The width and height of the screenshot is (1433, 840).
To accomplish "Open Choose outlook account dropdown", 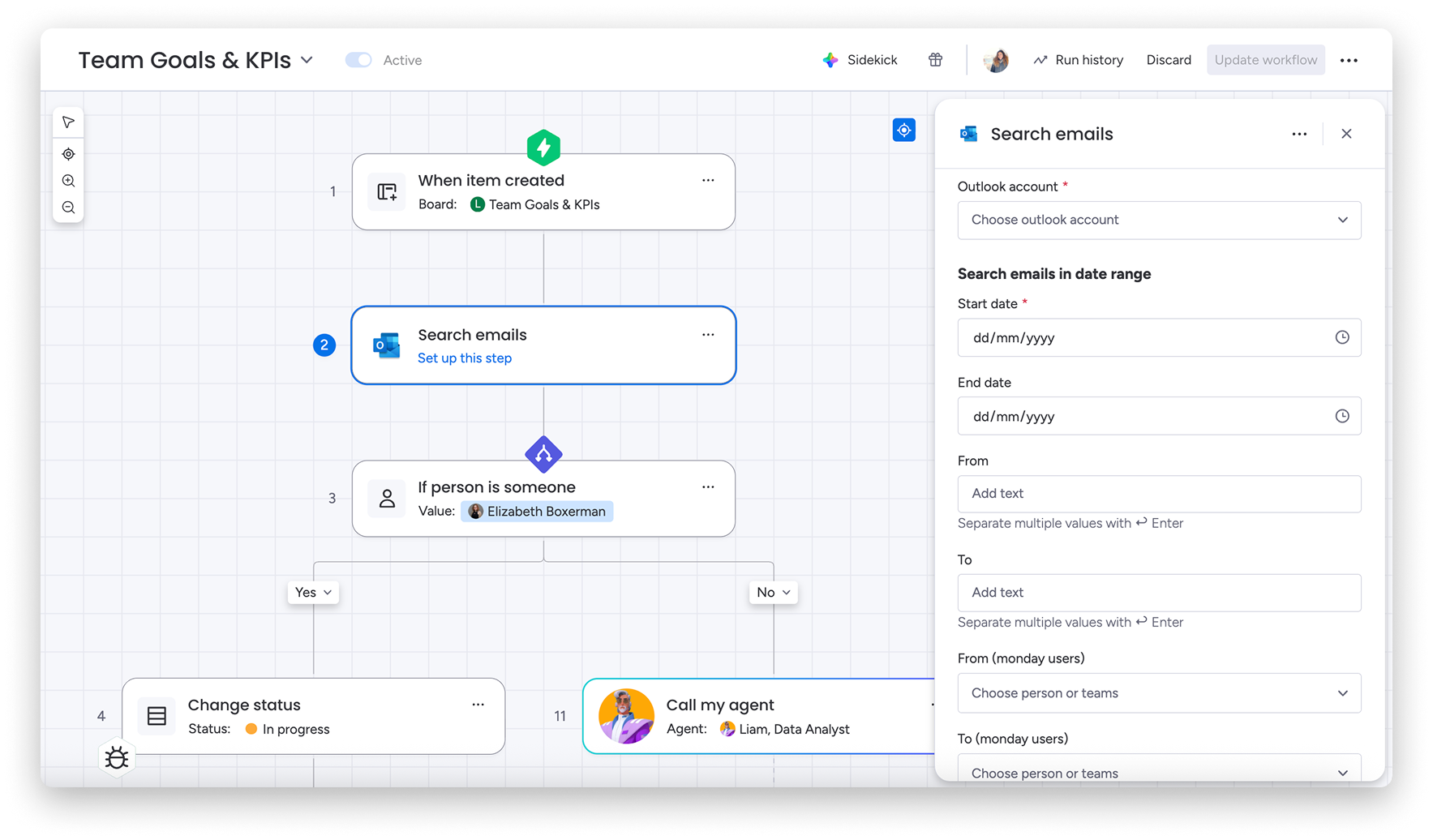I will click(x=1159, y=220).
